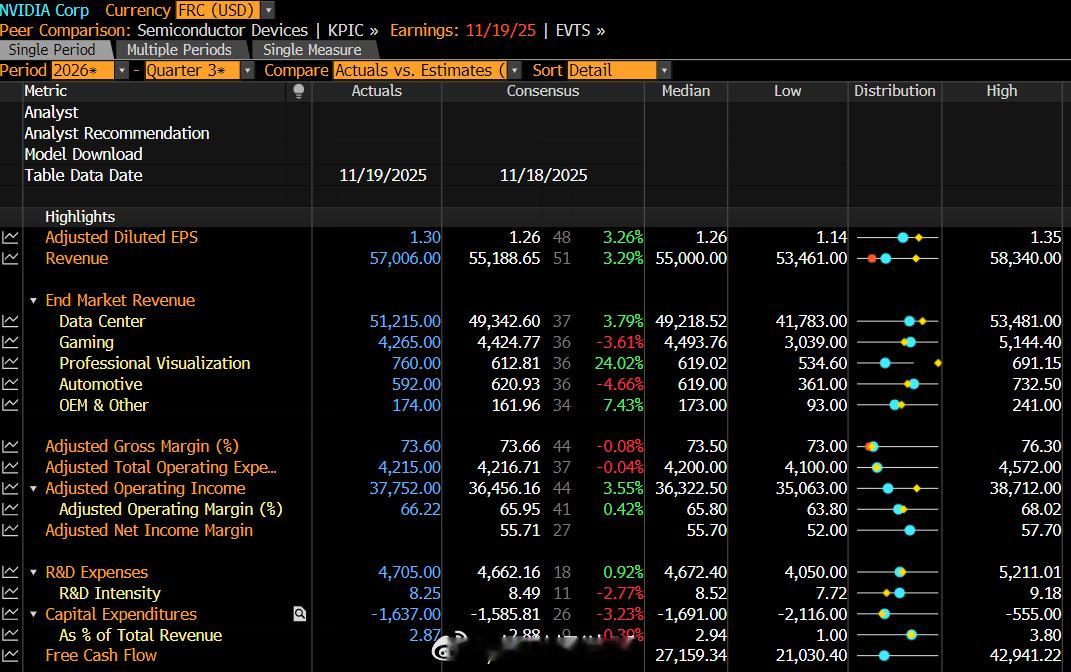Click the Analyst Recommendation row label
This screenshot has height=672, width=1071.
click(x=117, y=133)
